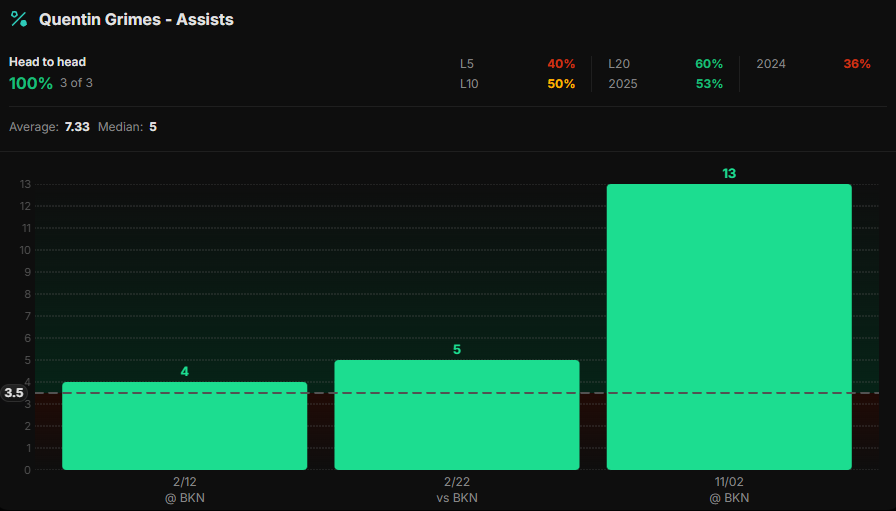Click the percent icon beside Quentin Grimes
Screen dimensions: 896x511
(19, 19)
